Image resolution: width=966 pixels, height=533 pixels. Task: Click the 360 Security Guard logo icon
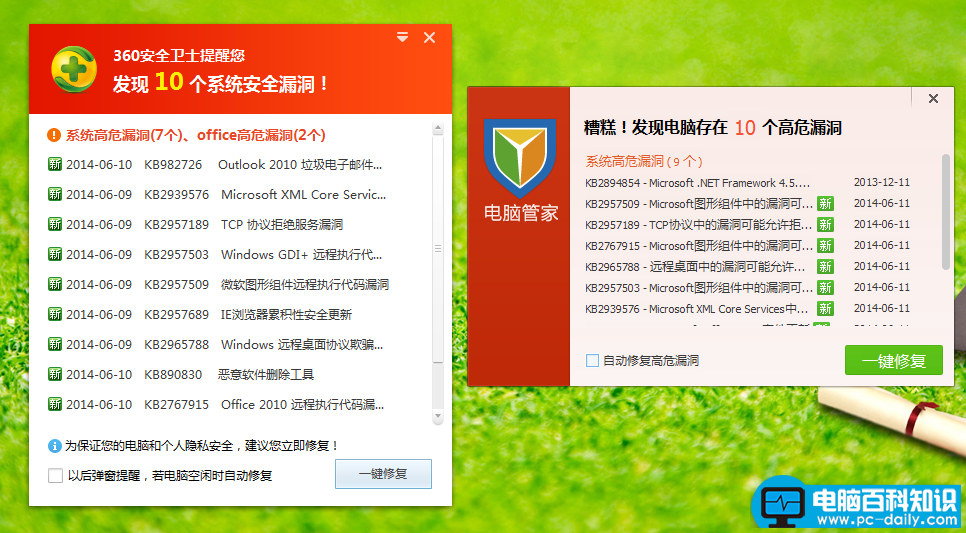coord(74,70)
